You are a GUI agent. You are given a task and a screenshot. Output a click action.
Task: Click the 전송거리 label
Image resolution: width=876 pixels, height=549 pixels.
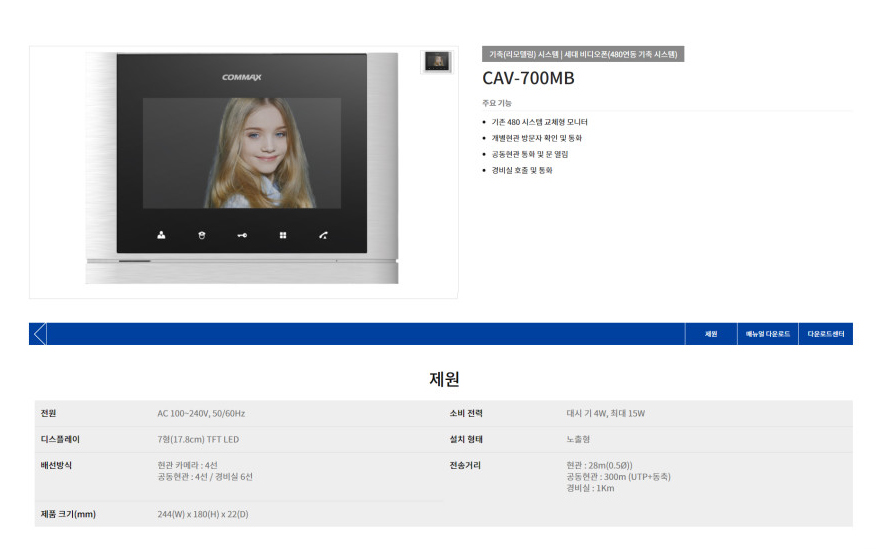point(465,465)
